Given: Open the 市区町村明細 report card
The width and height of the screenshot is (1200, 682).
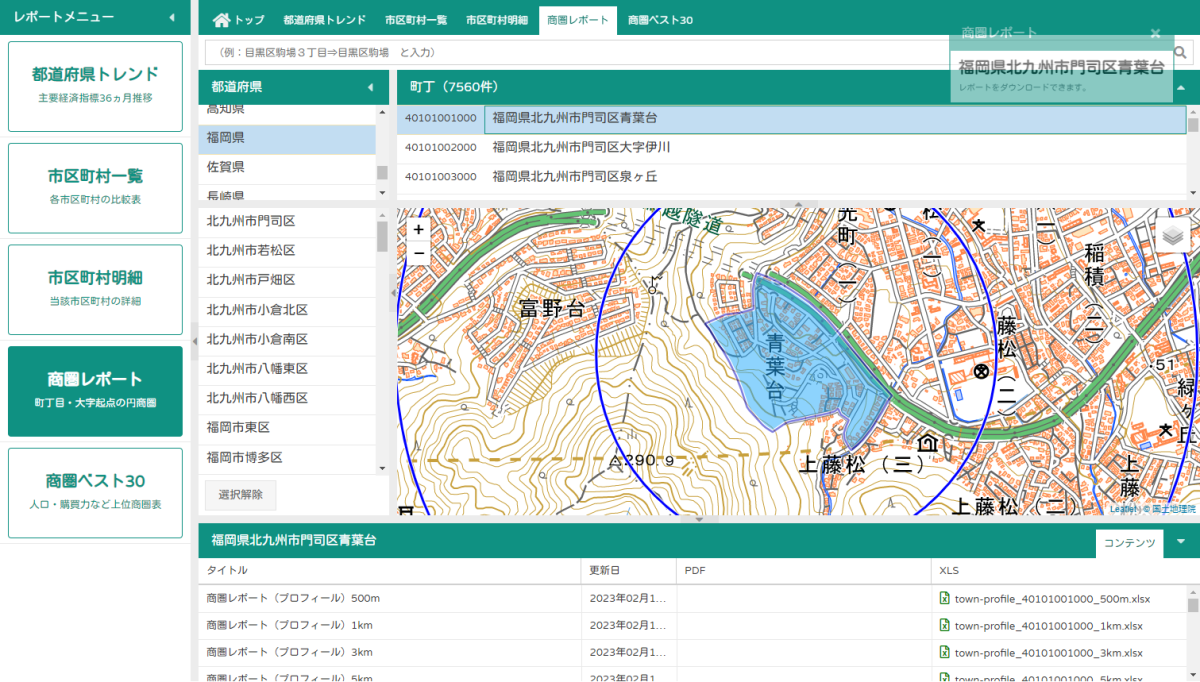Looking at the screenshot, I should pos(95,289).
